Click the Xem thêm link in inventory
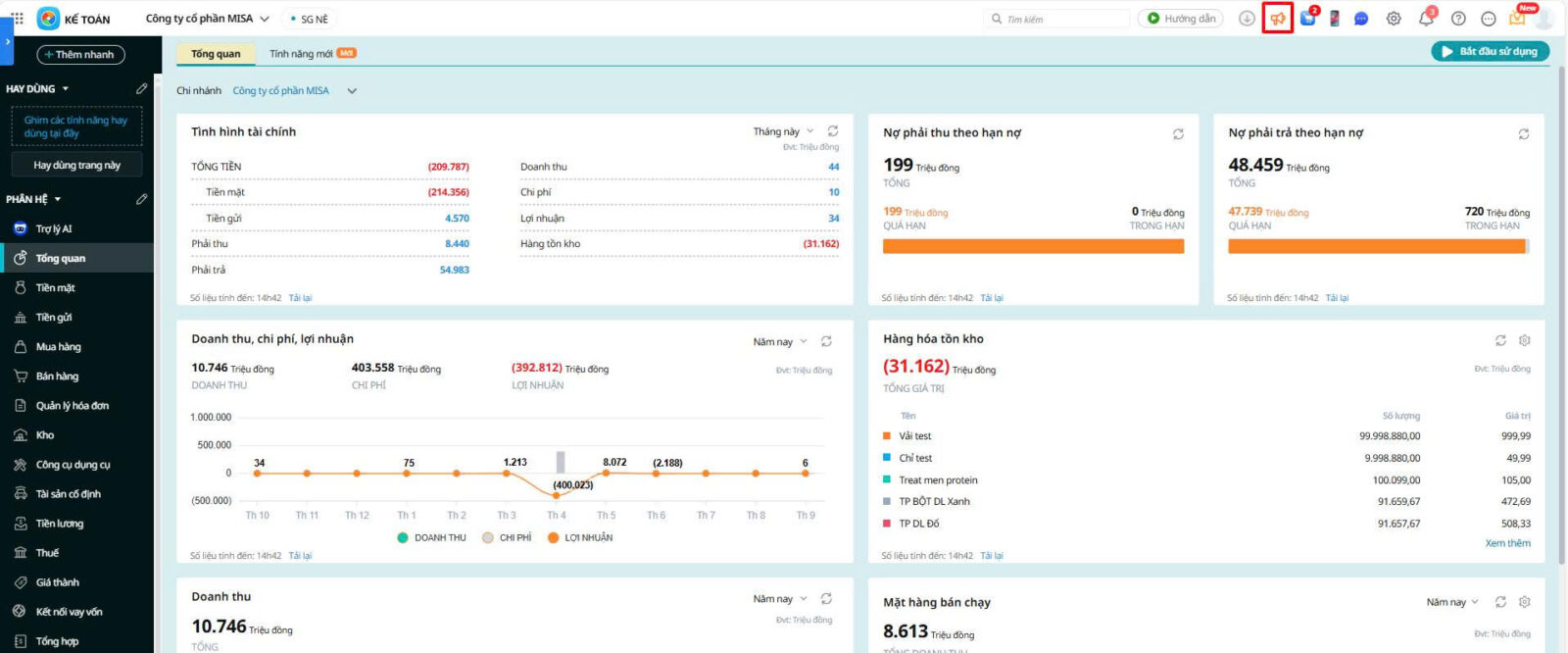The height and width of the screenshot is (653, 1568). tap(1507, 543)
